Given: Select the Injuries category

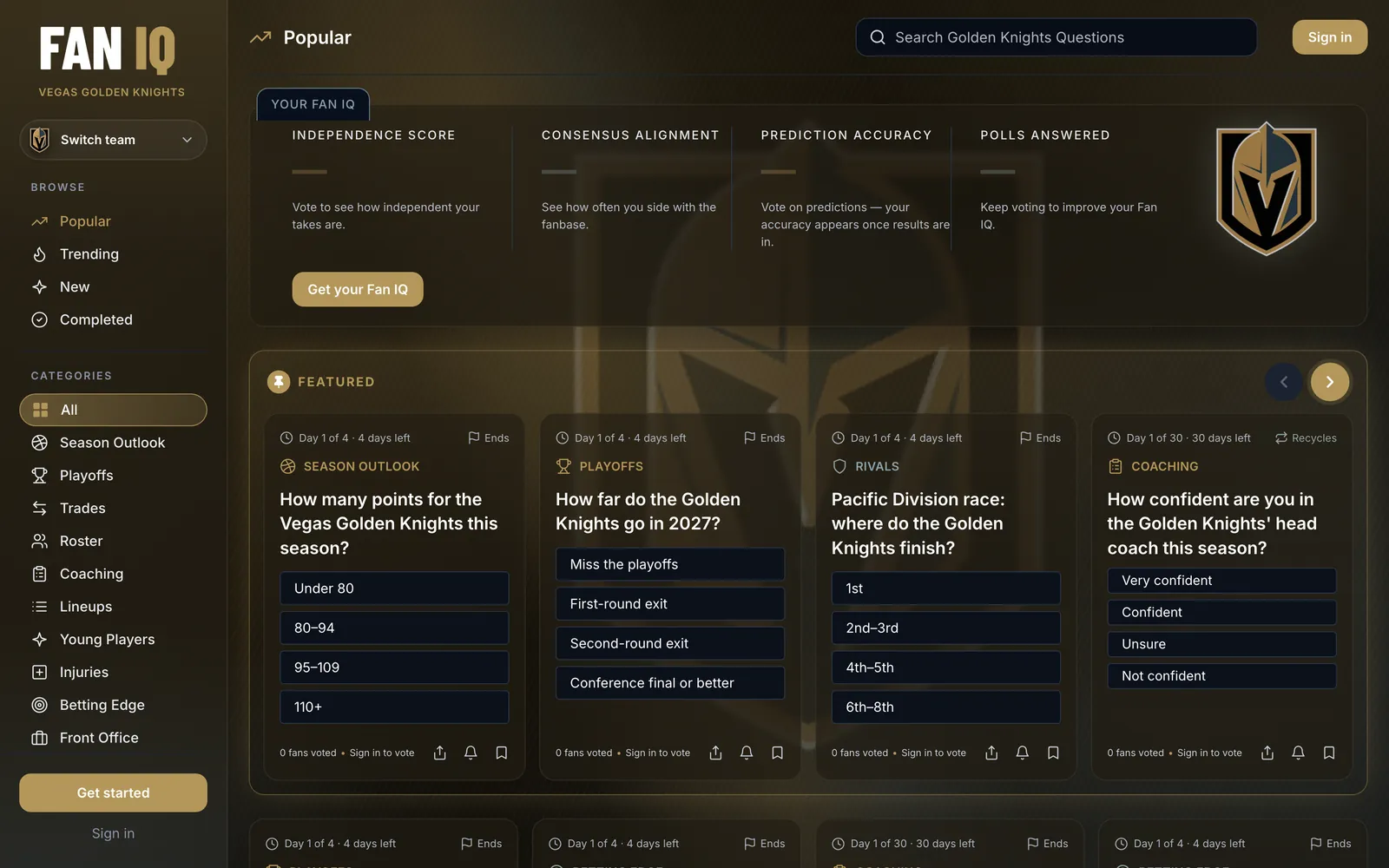Looking at the screenshot, I should [x=113, y=672].
